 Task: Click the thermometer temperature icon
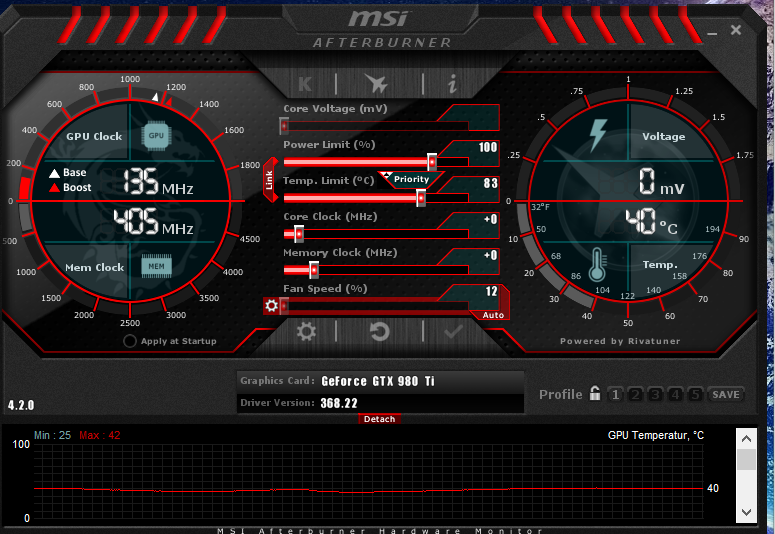pos(597,264)
